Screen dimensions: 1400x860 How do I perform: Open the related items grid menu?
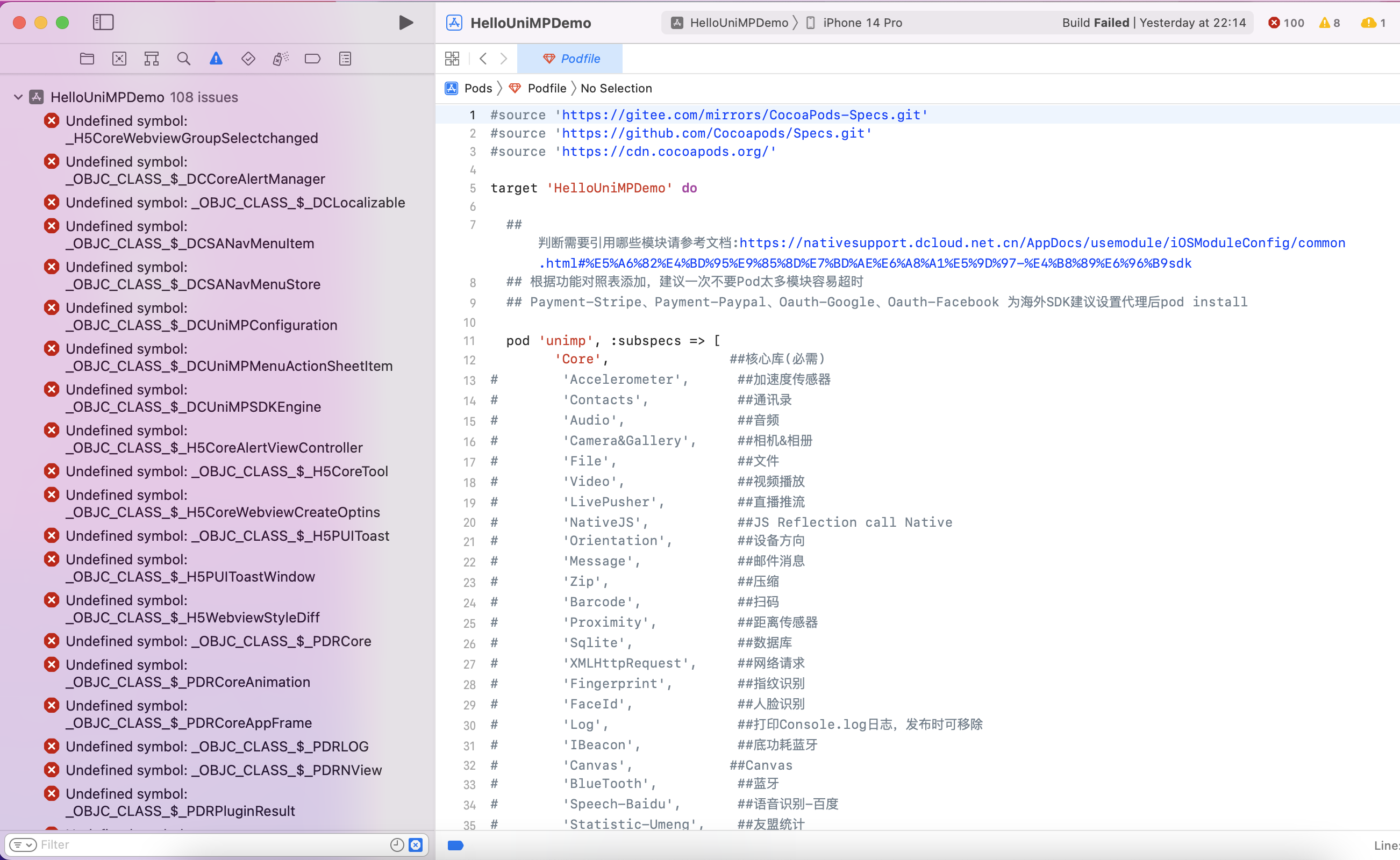click(452, 59)
